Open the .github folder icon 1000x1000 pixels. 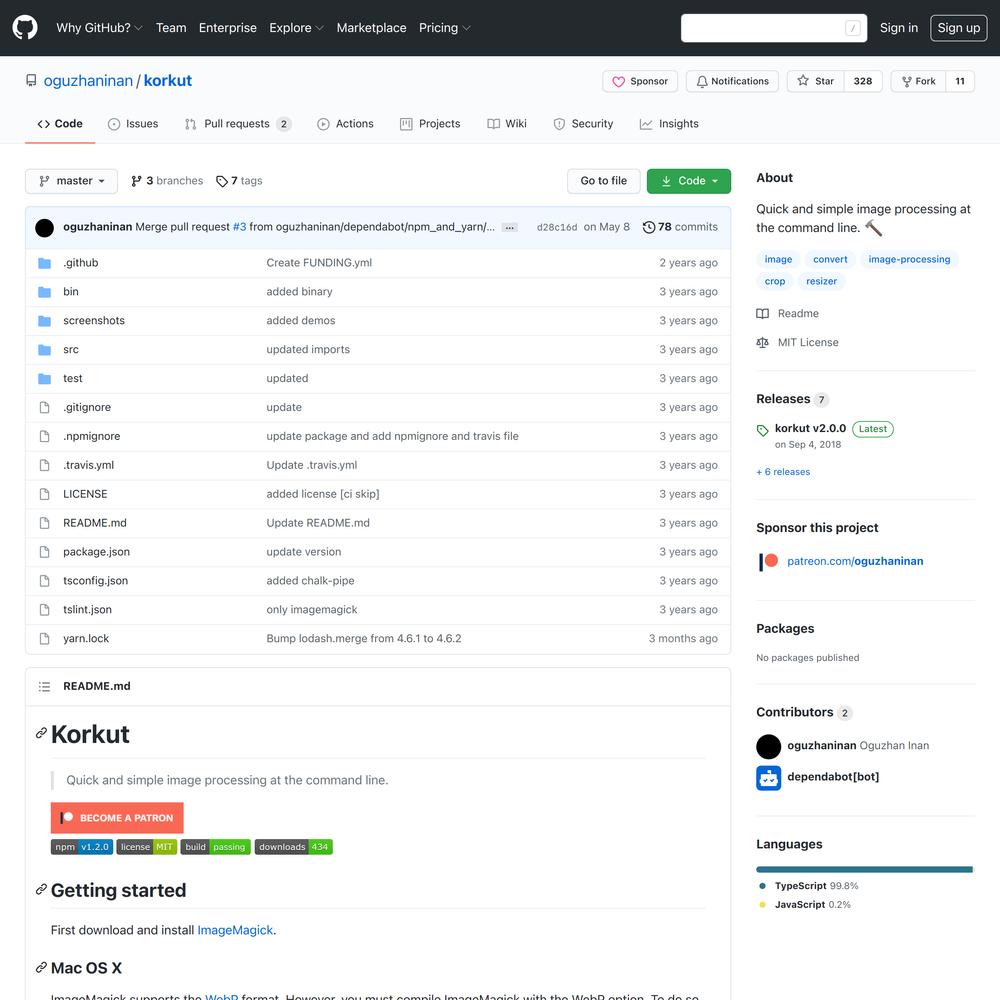pyautogui.click(x=44, y=263)
